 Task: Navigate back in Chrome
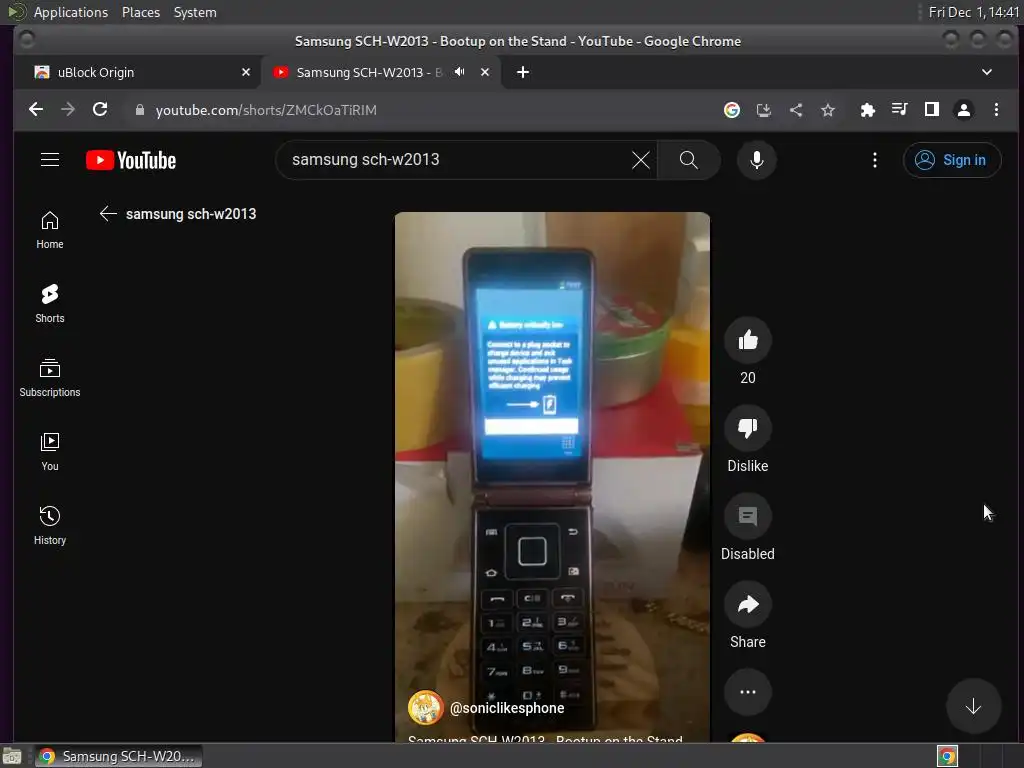36,110
